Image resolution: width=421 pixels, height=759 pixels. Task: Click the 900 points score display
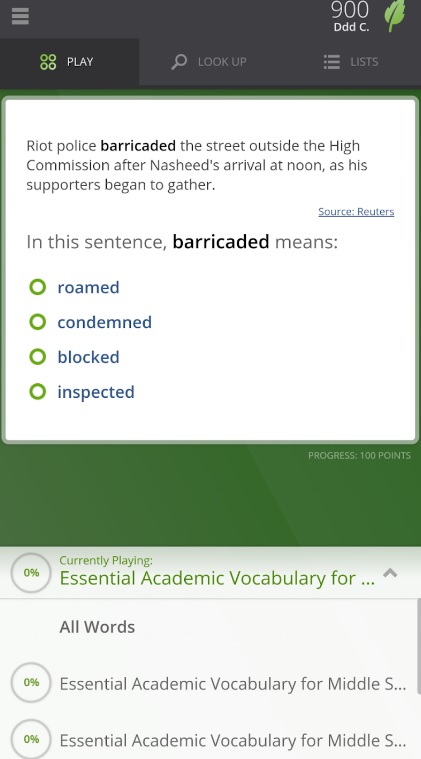(350, 10)
